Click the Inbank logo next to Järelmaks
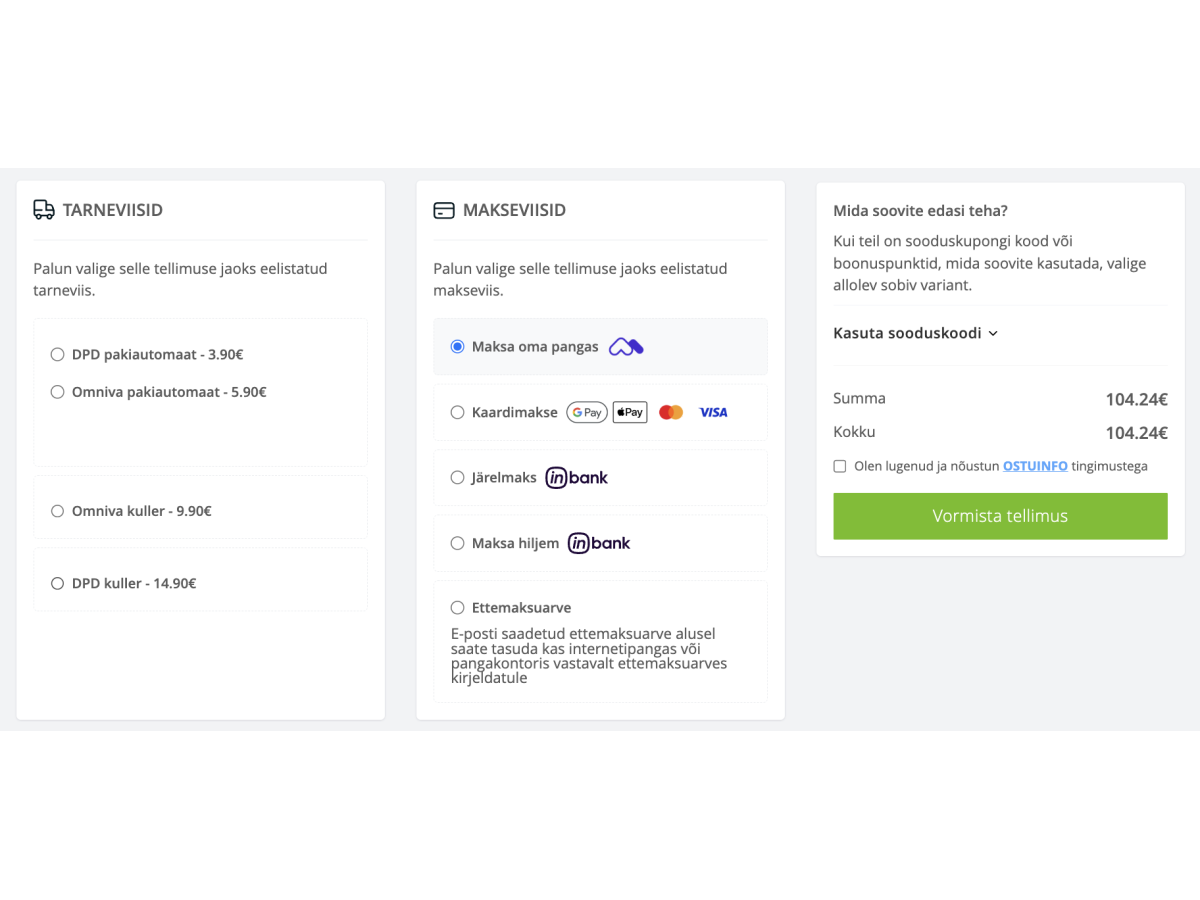The image size is (1200, 900). pyautogui.click(x=577, y=478)
